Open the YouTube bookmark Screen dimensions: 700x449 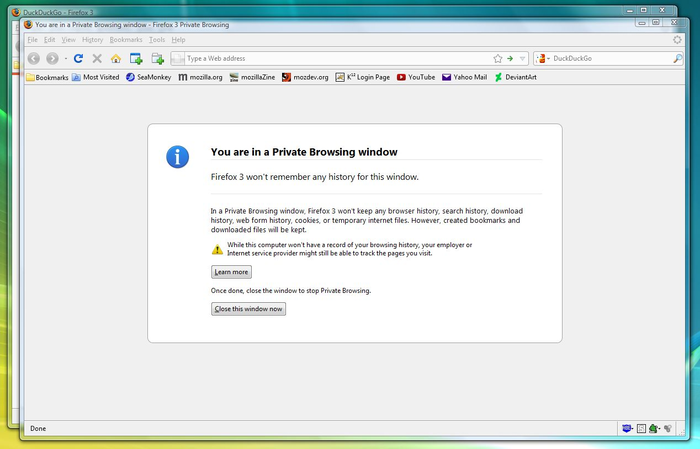pyautogui.click(x=416, y=77)
